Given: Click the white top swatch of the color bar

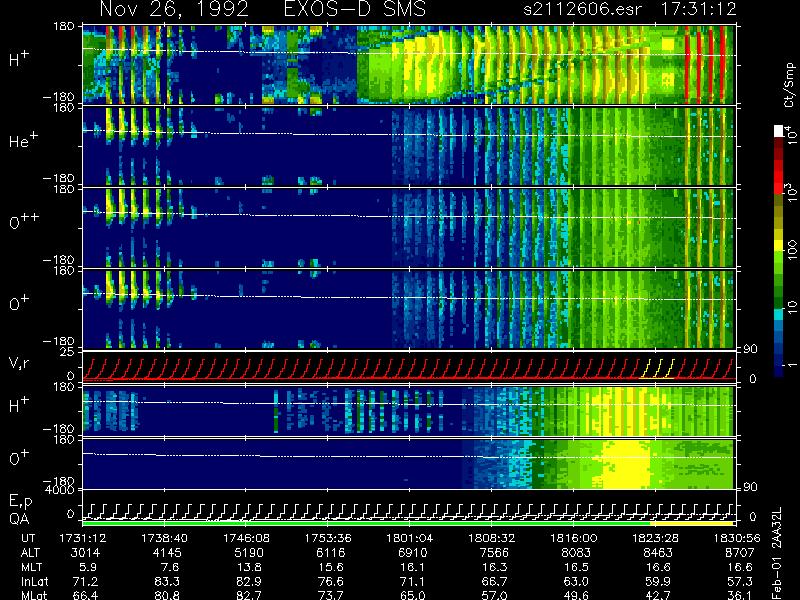Looking at the screenshot, I should click(779, 131).
